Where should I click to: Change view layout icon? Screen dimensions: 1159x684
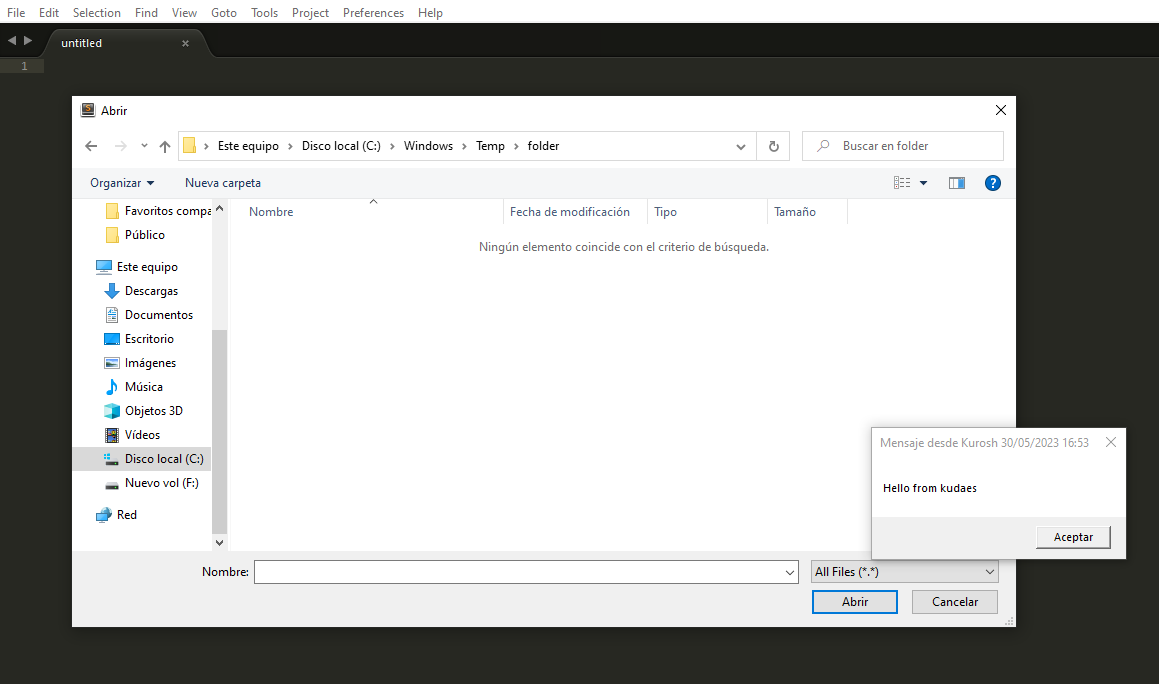point(902,183)
